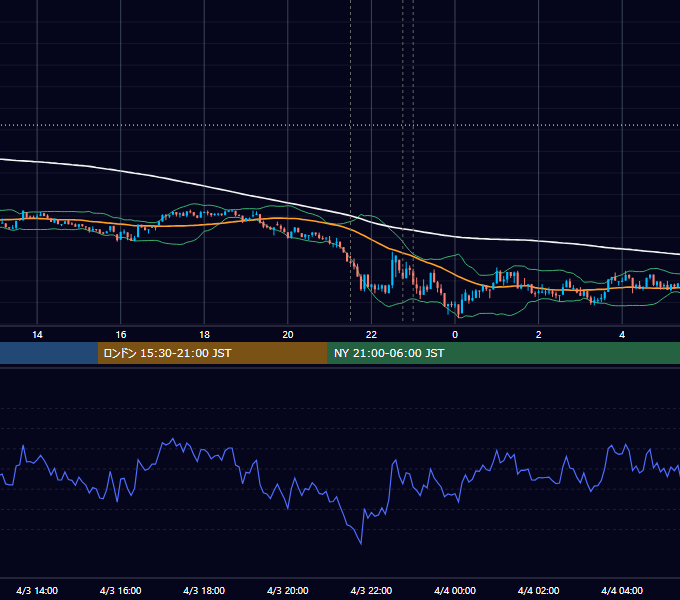Click the '4/4 00:00' indicator axis label

click(x=455, y=590)
